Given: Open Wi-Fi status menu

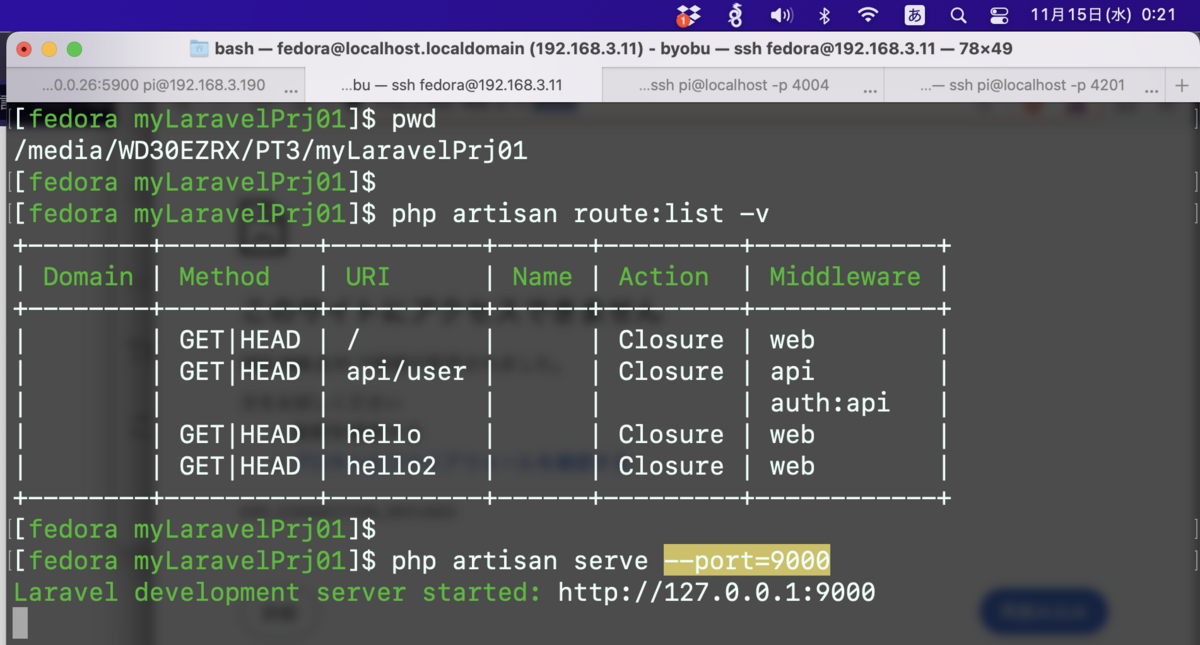Looking at the screenshot, I should pos(868,15).
